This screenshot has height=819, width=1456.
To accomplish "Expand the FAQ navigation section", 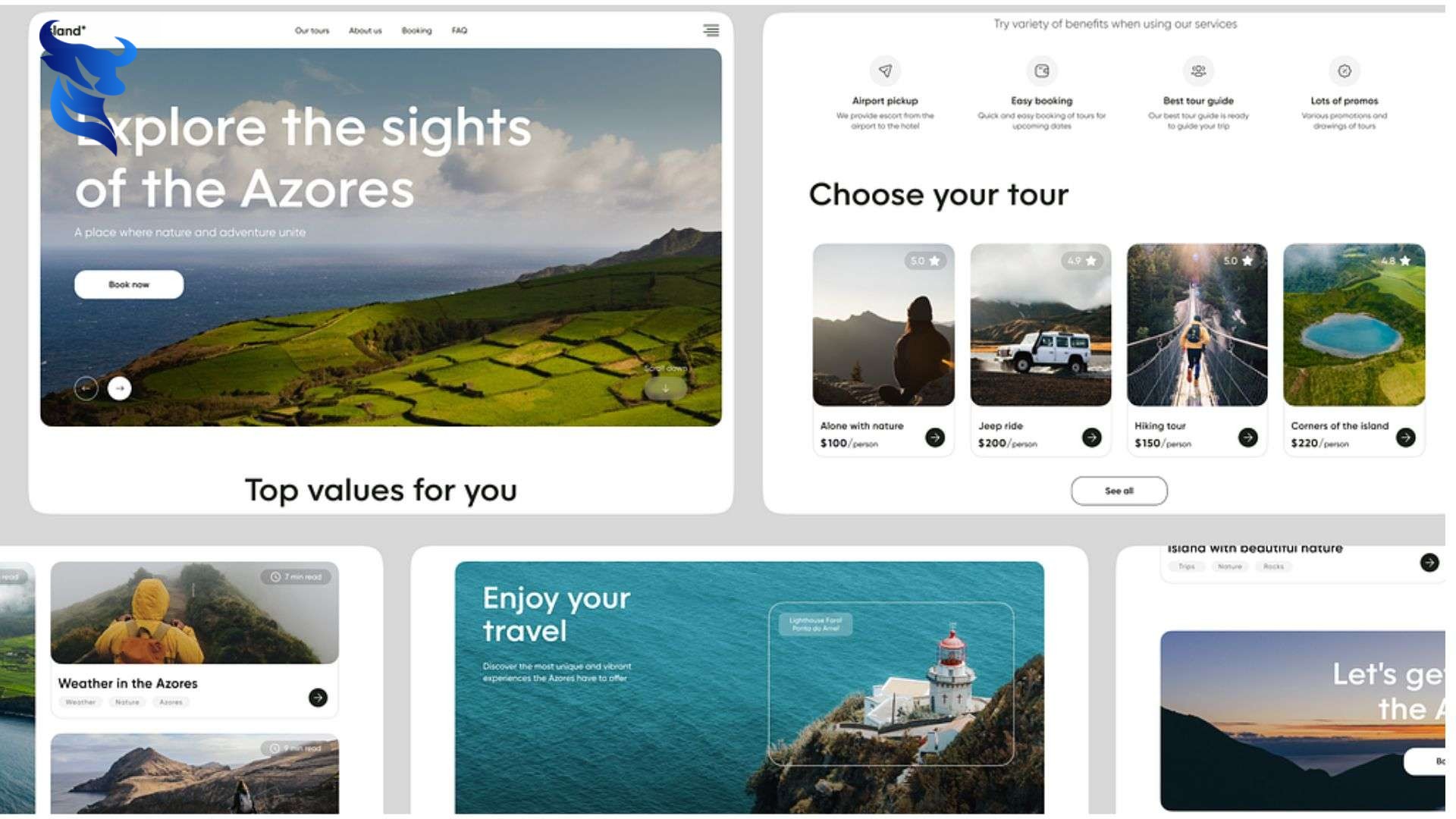I will (459, 30).
